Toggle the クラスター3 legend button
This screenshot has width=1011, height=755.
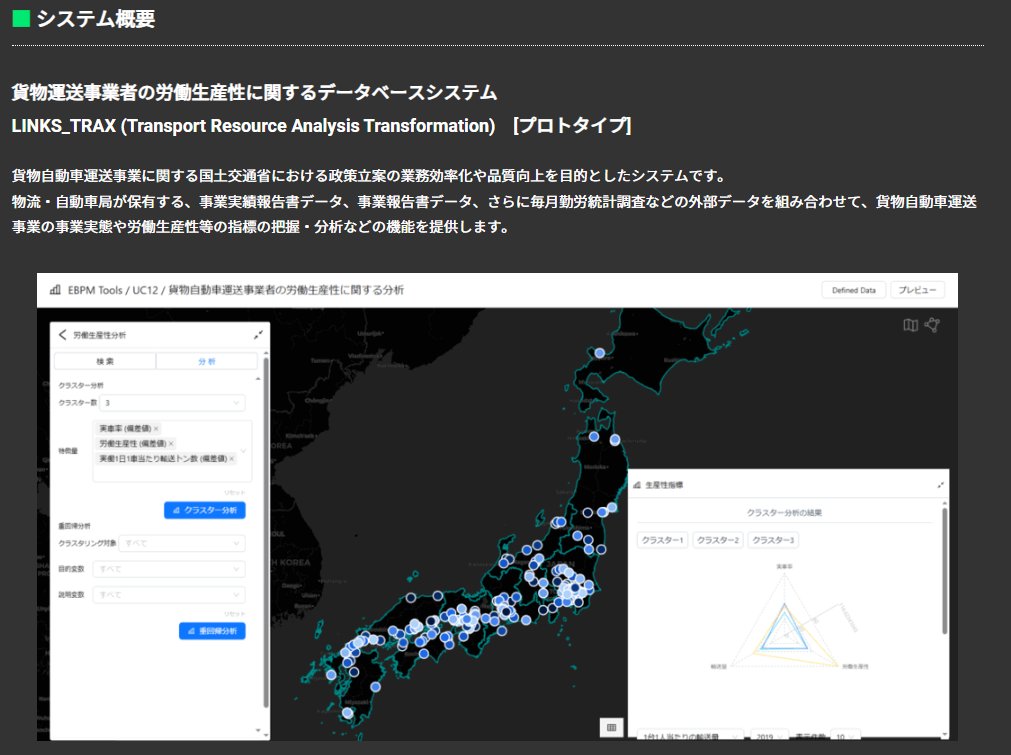click(x=773, y=540)
